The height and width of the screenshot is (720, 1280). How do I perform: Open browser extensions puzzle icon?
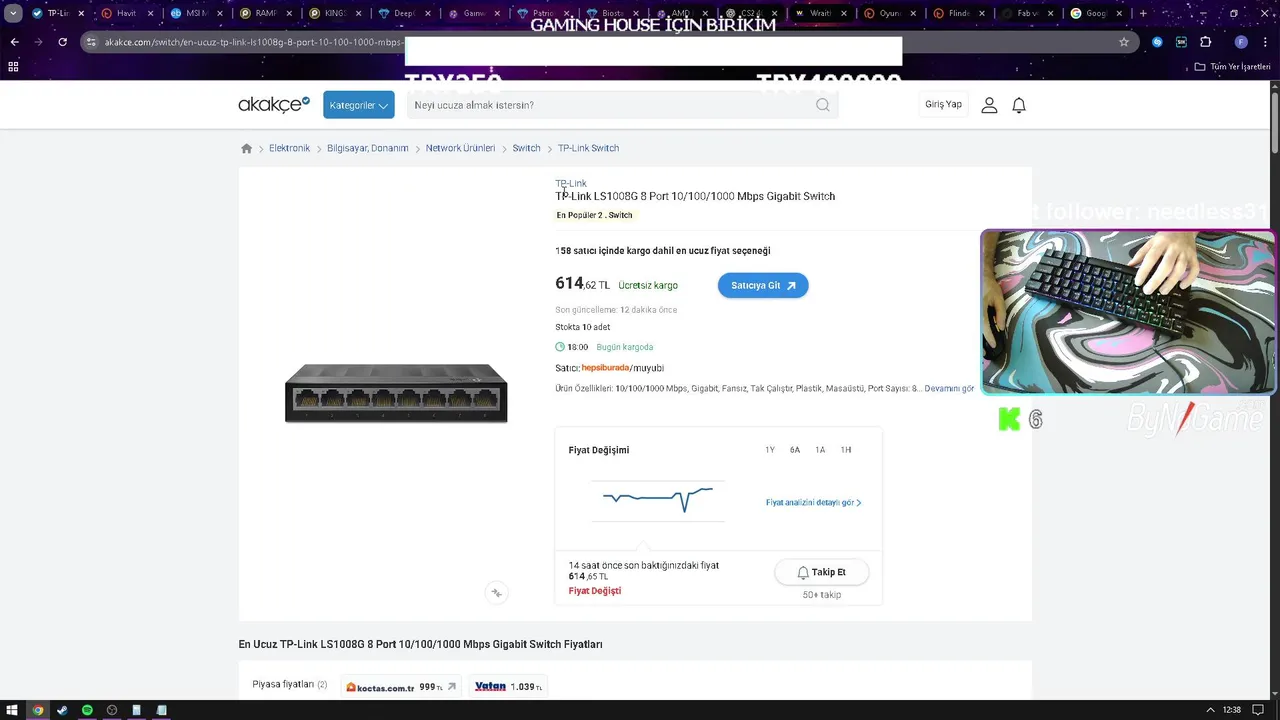coord(1205,42)
